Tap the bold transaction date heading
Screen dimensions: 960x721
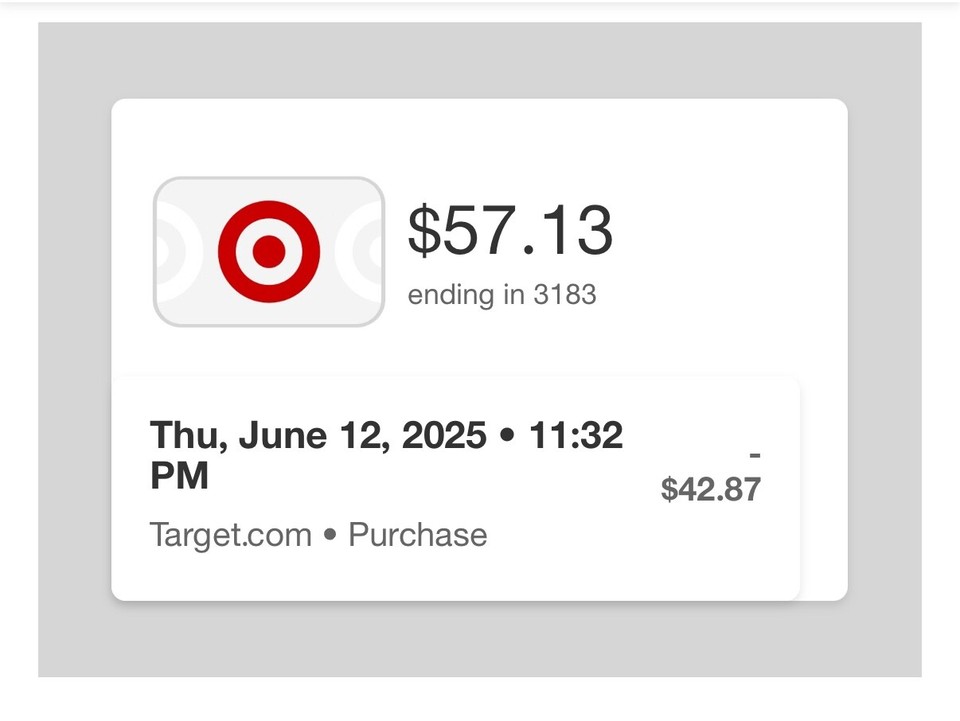tap(386, 434)
